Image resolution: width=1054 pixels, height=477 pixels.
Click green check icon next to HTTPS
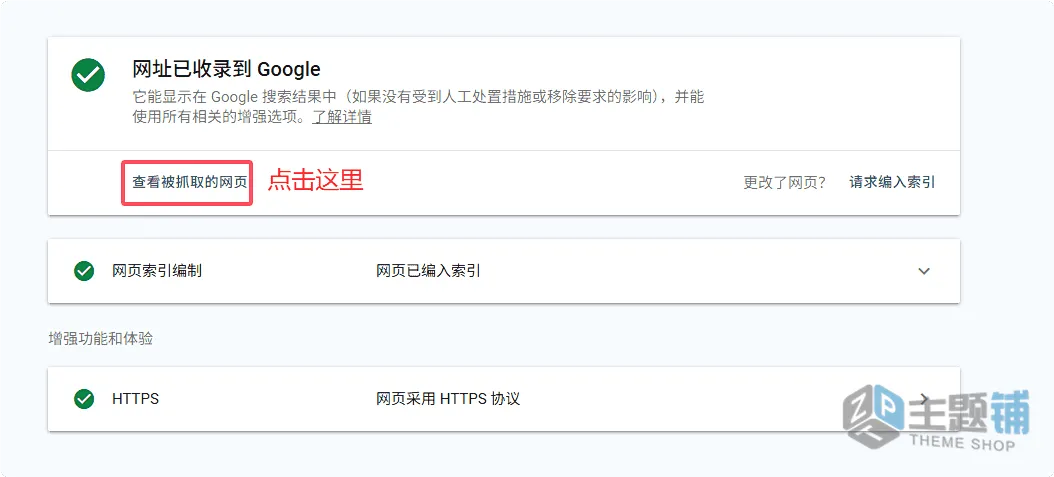click(x=84, y=399)
